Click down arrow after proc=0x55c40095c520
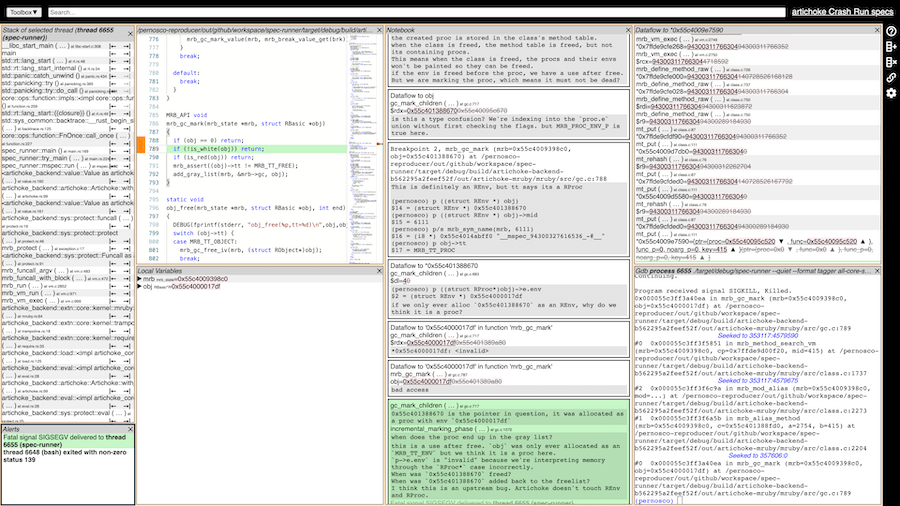 tap(781, 242)
